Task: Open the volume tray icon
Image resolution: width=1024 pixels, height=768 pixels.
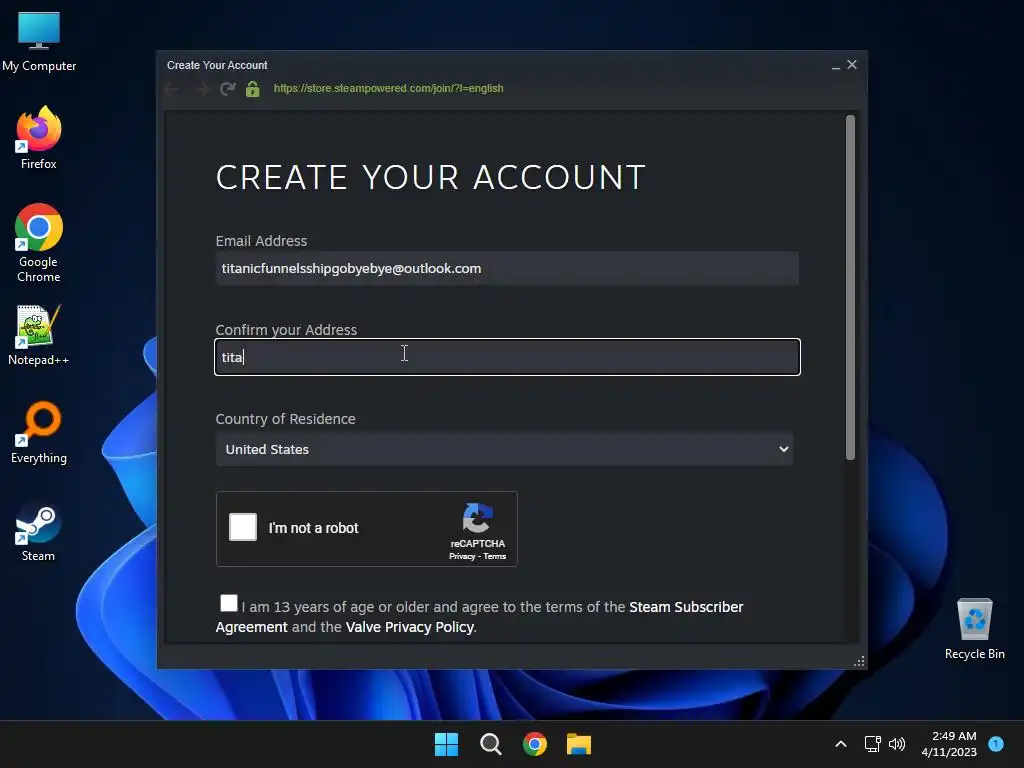Action: pos(897,744)
